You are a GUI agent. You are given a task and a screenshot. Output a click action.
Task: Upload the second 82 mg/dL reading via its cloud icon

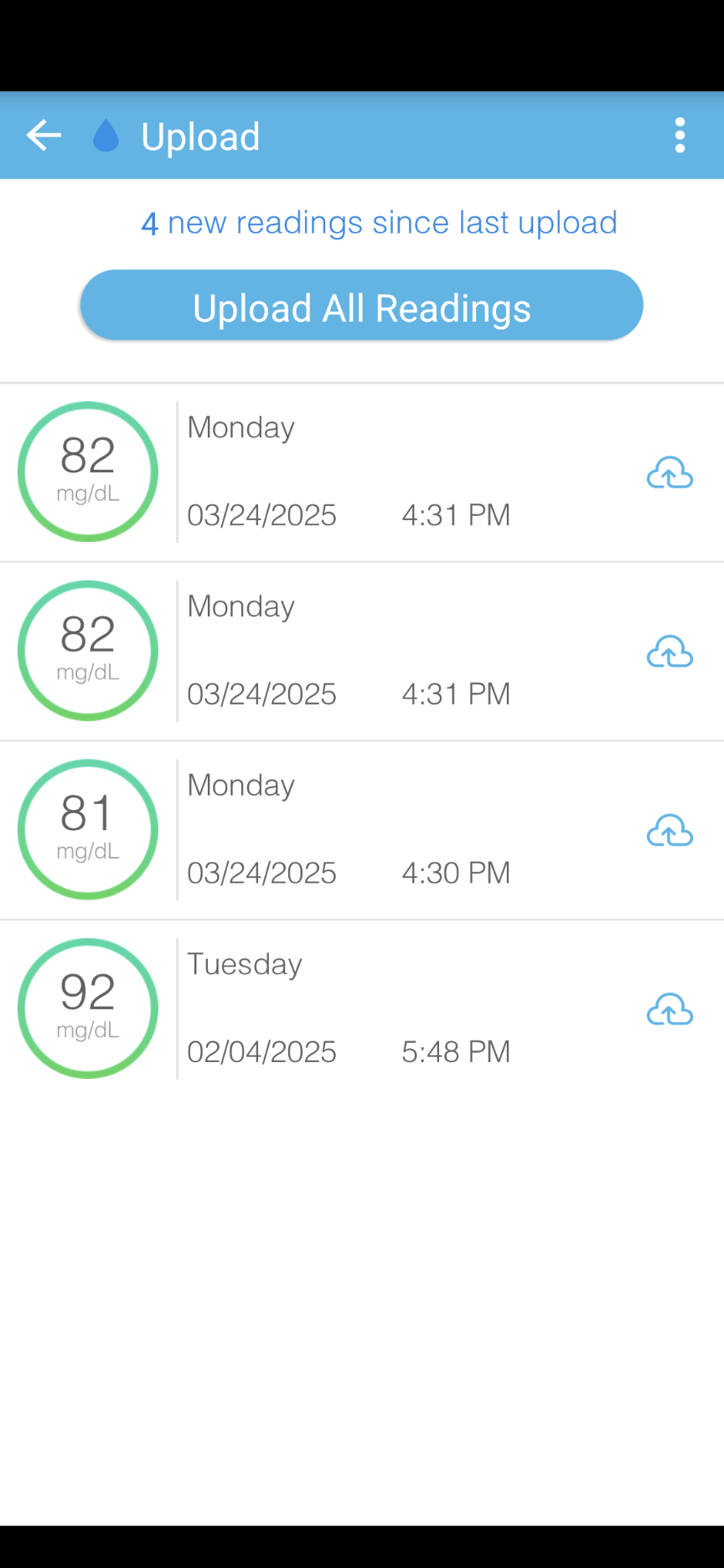pyautogui.click(x=670, y=652)
